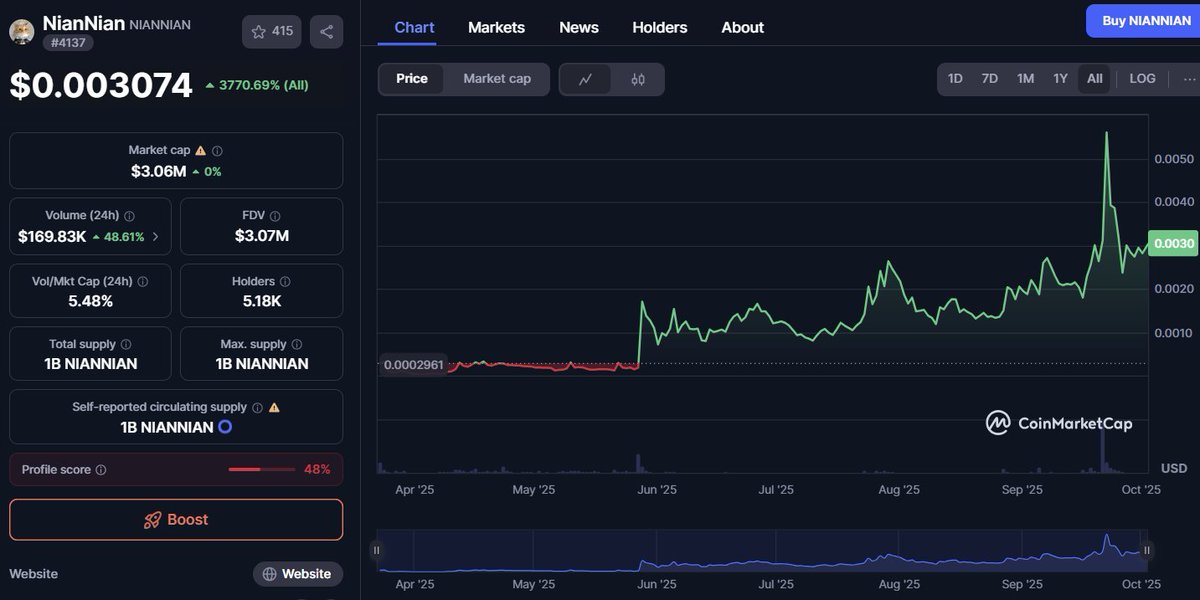Click the 0.0002961 baseline price label
The height and width of the screenshot is (600, 1200).
413,365
